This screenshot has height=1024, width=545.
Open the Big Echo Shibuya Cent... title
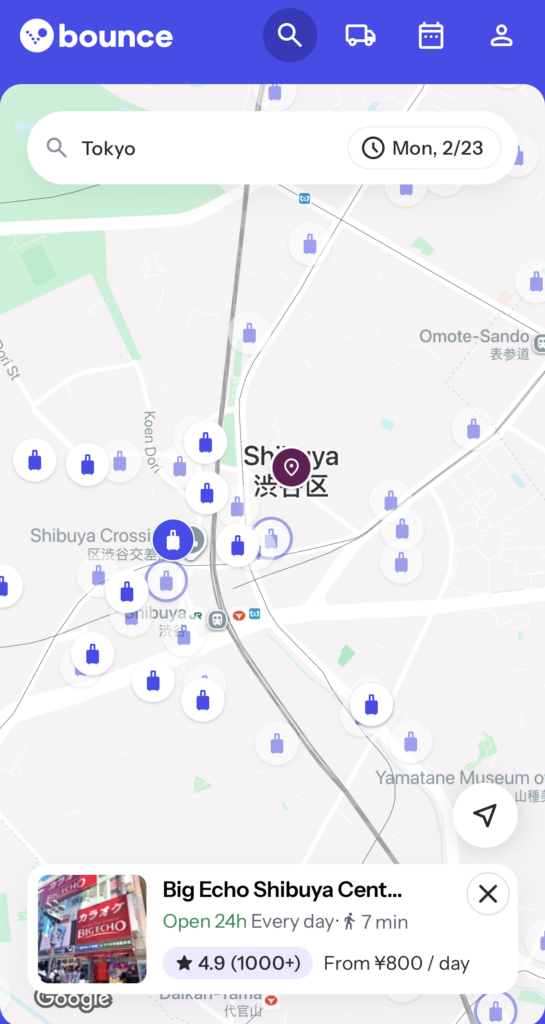point(282,889)
